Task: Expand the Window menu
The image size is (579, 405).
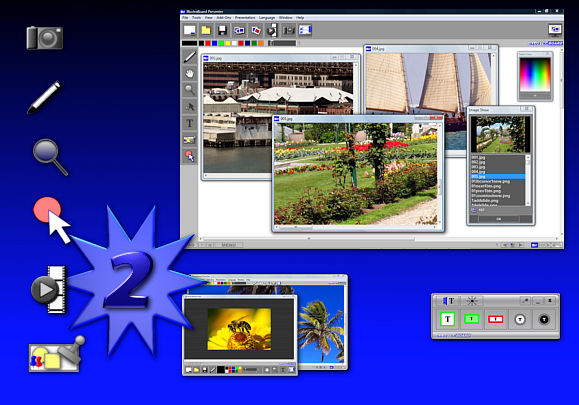Action: coord(285,18)
